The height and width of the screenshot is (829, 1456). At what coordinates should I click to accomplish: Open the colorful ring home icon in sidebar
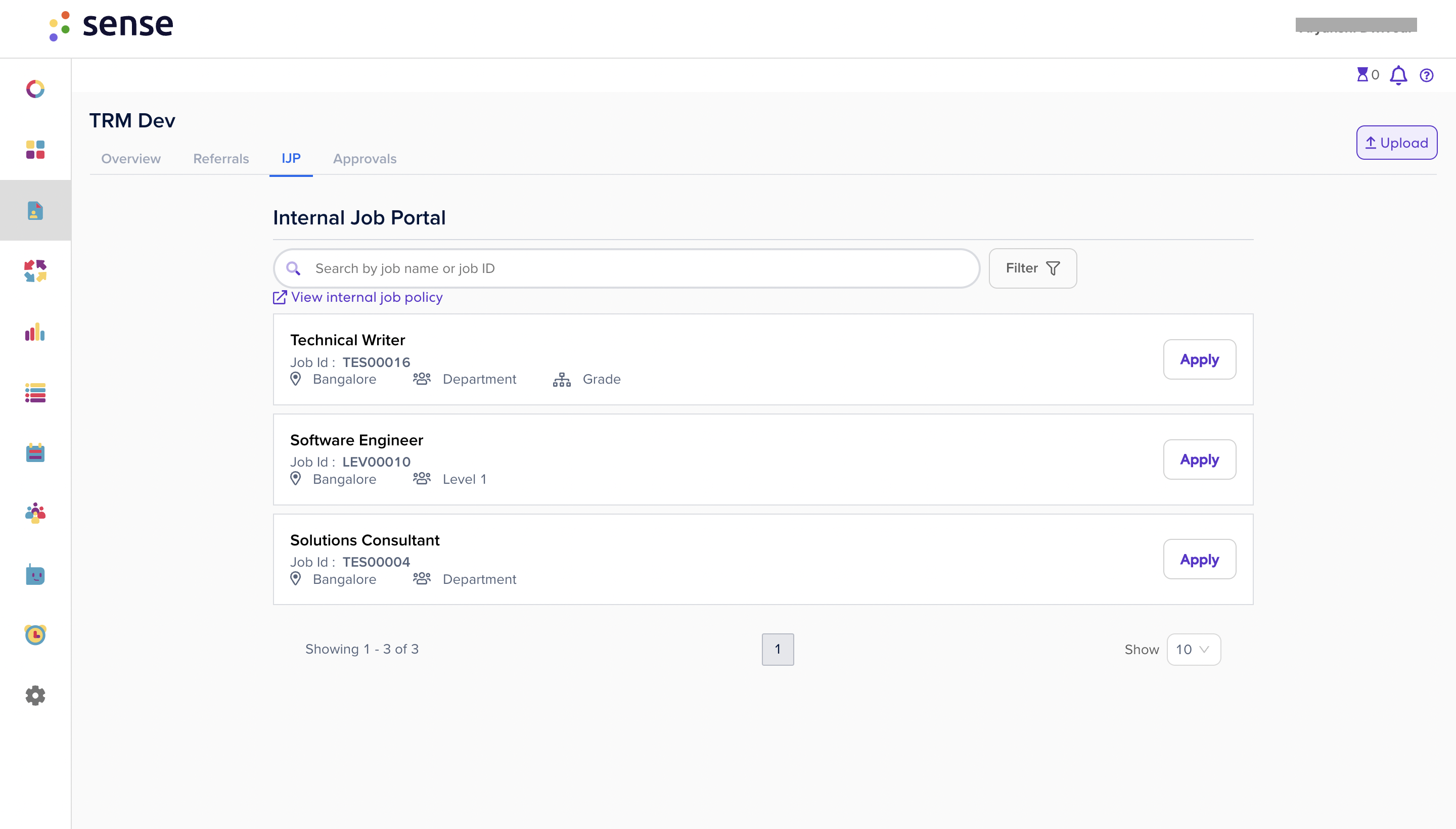click(35, 89)
